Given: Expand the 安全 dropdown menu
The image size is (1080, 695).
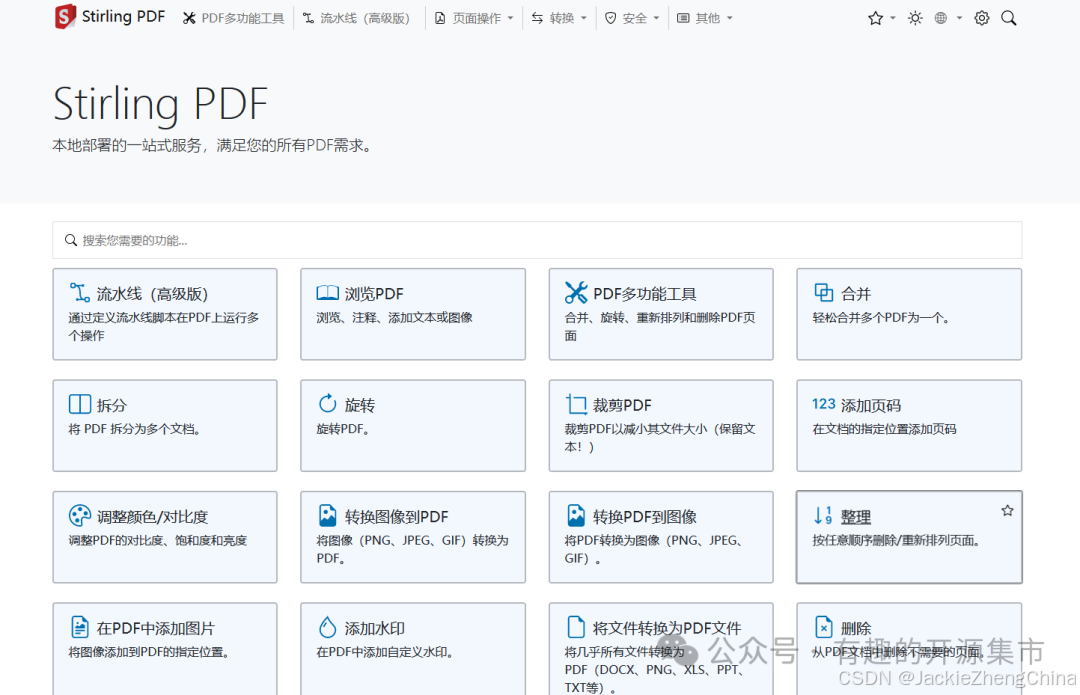Looking at the screenshot, I should [x=632, y=19].
